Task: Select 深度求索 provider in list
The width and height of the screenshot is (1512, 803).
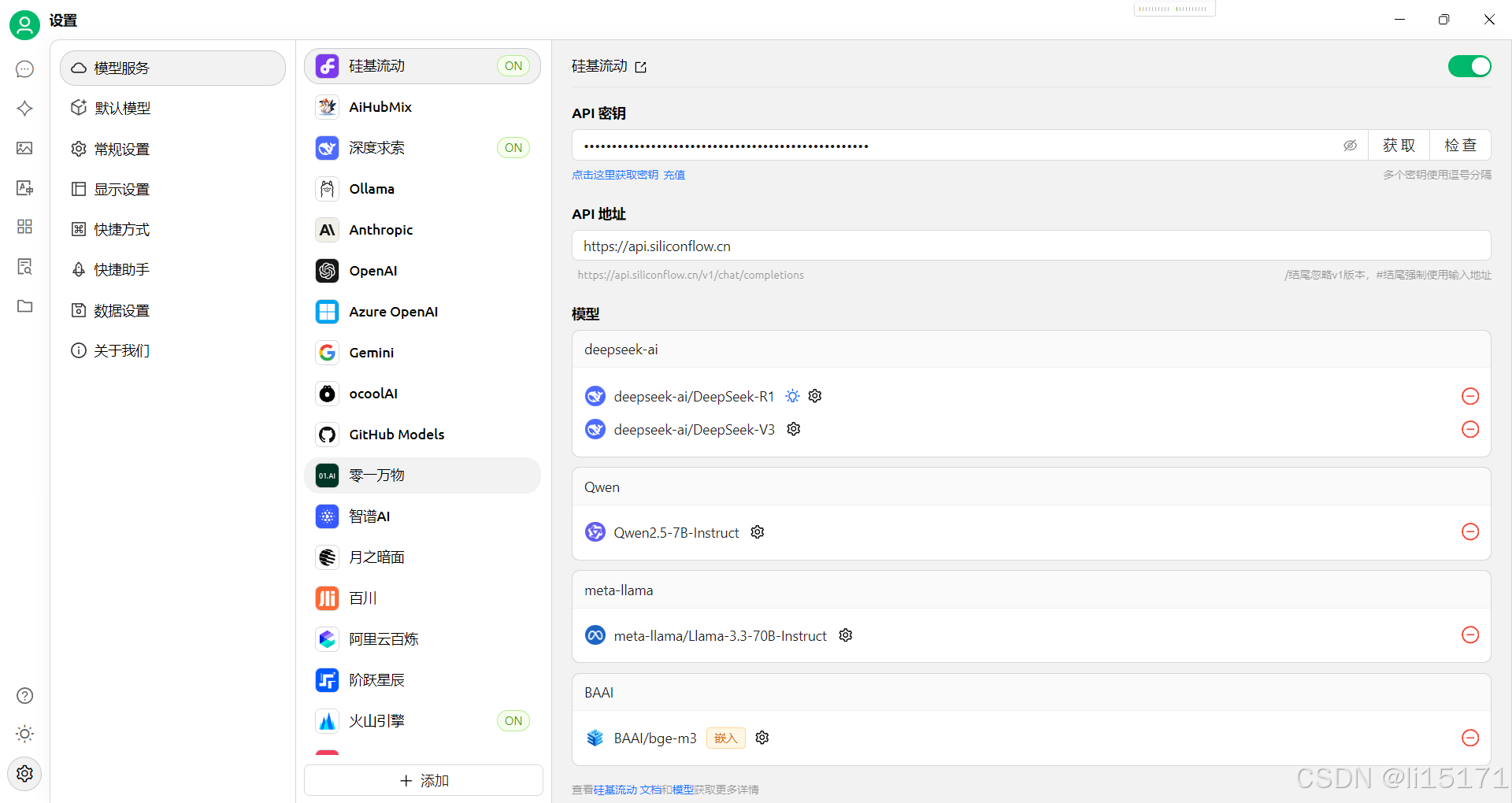Action: (422, 148)
